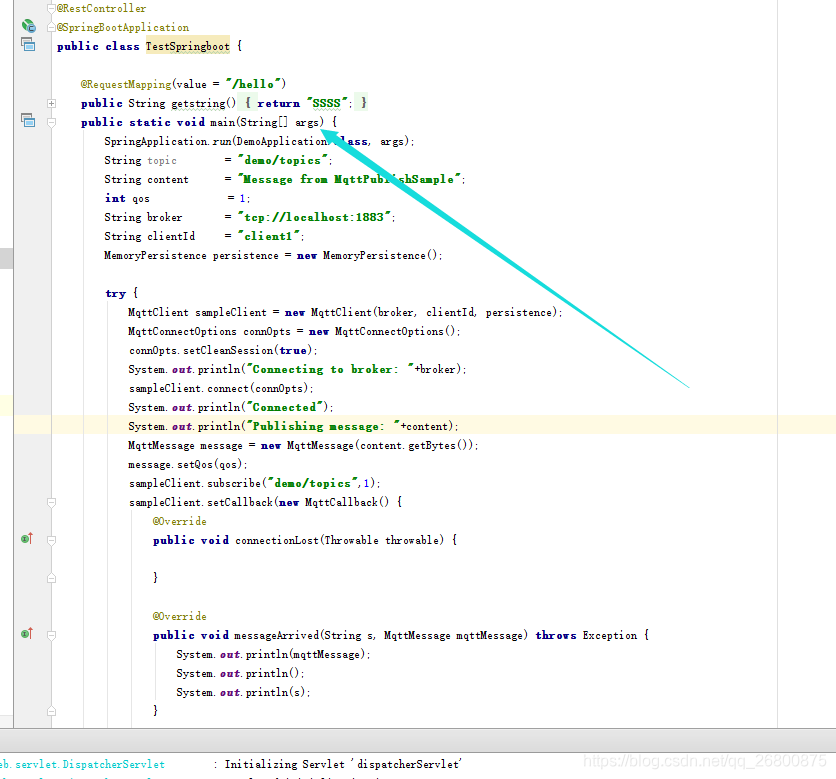Click the overriding-method arrow icon beside connectionLost
836x779 pixels.
point(26,538)
